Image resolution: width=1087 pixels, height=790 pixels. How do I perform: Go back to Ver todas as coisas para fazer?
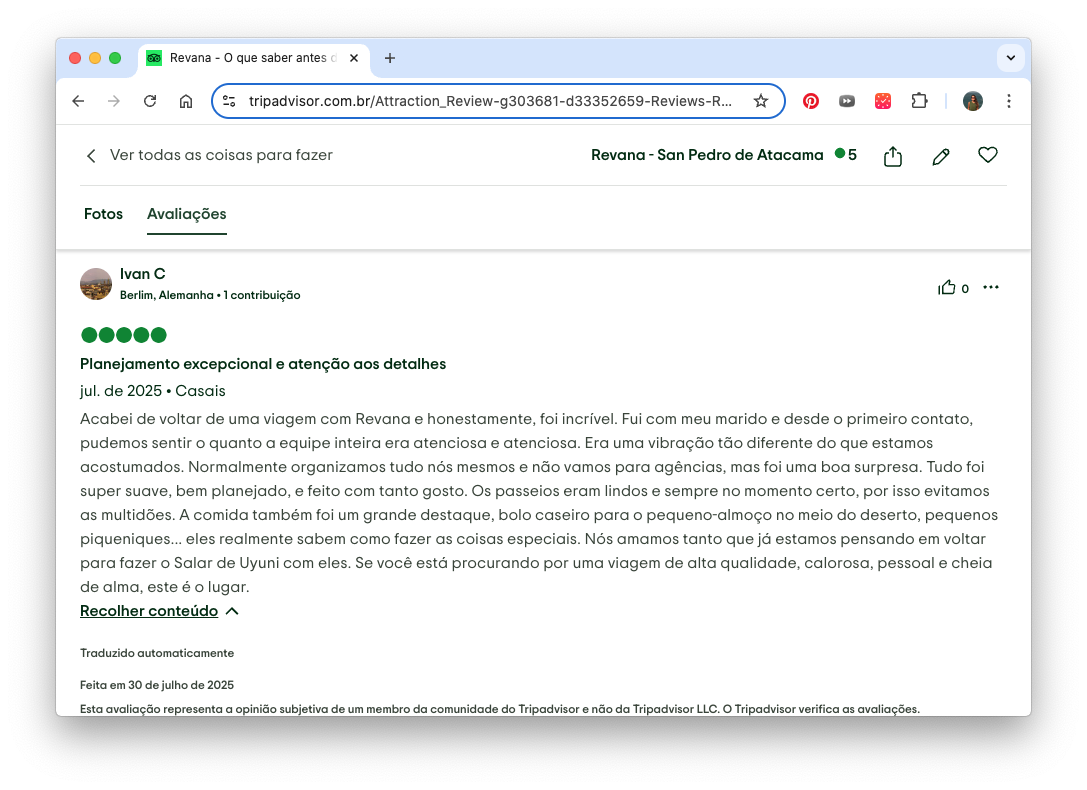click(209, 155)
